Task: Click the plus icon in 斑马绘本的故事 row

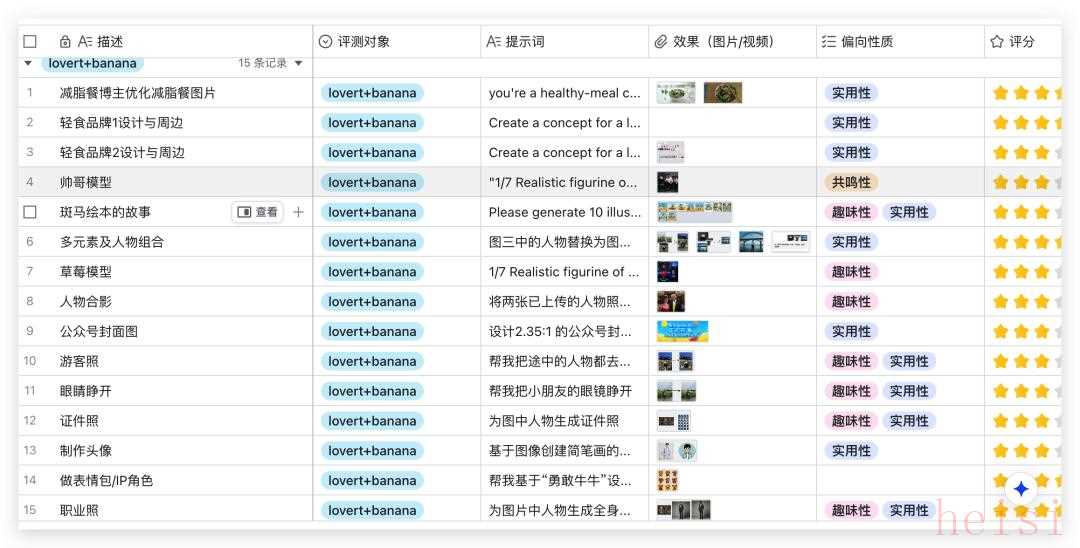Action: (x=298, y=212)
